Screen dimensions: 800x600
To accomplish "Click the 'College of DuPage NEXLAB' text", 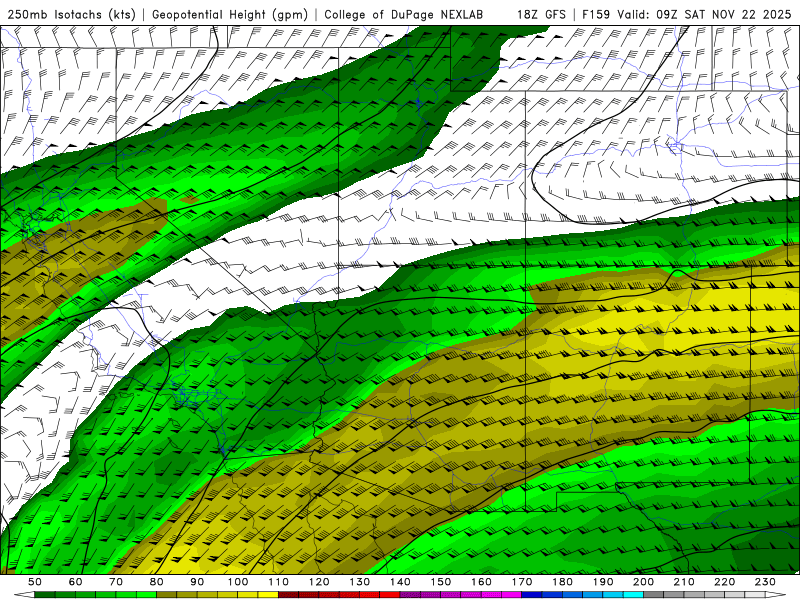I will tap(403, 14).
